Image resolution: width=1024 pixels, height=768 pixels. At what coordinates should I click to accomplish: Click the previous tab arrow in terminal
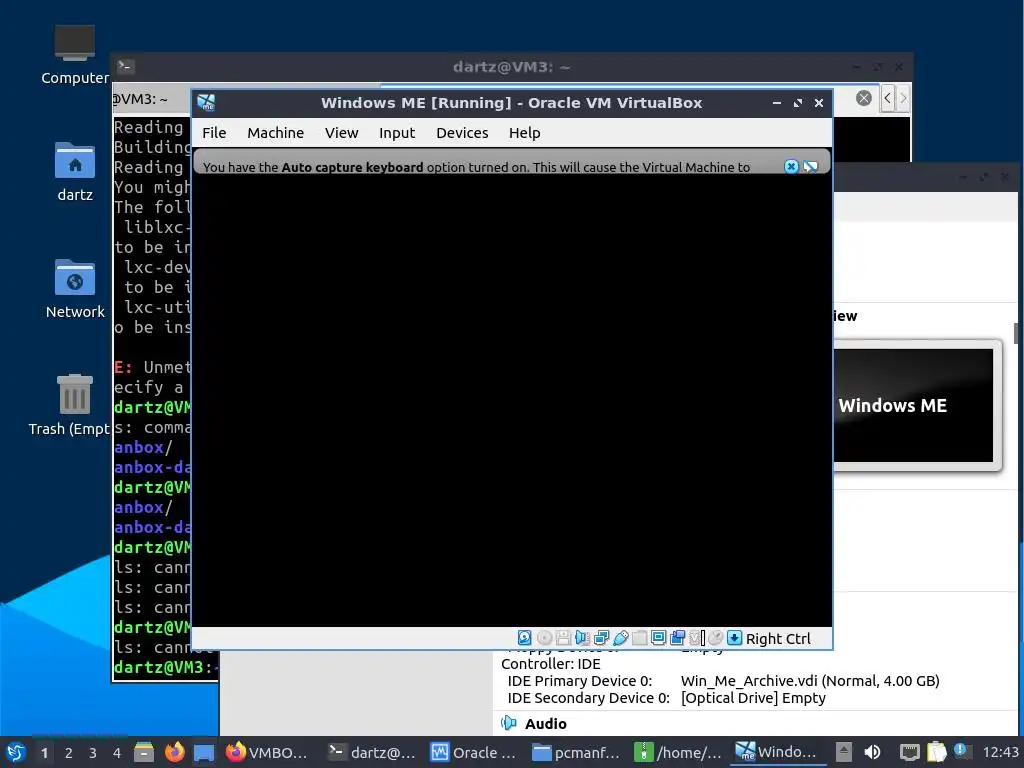pos(887,98)
